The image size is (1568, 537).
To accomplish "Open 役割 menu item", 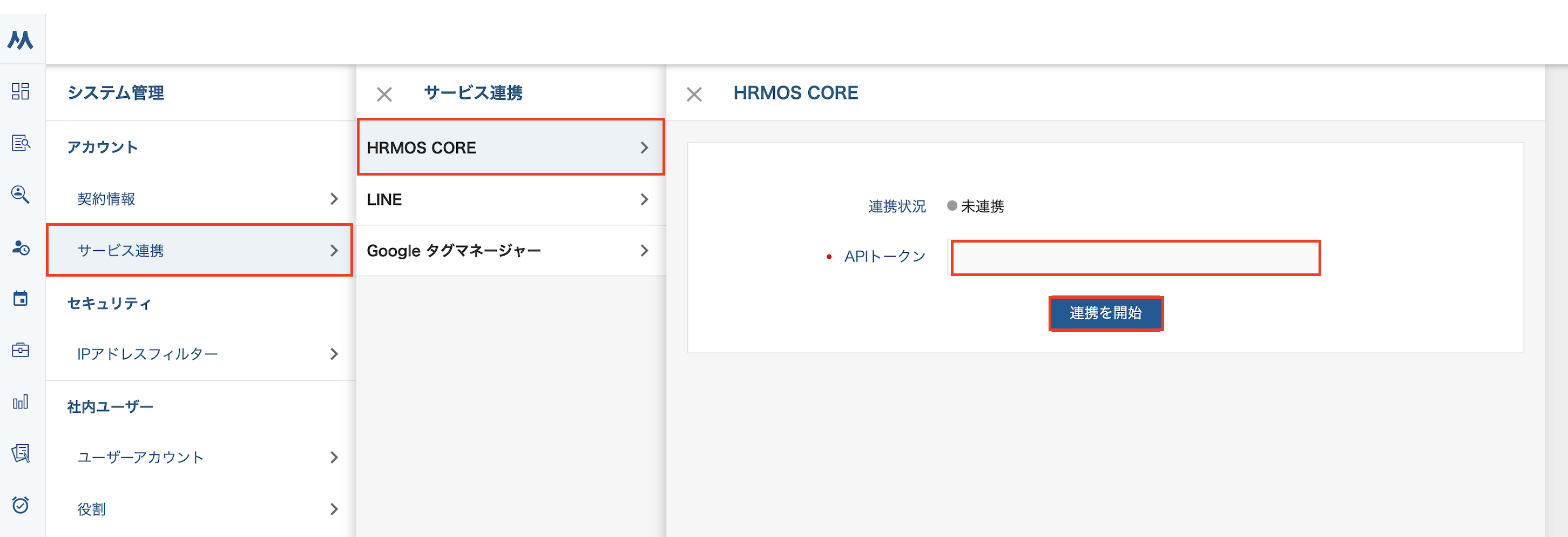I will (x=201, y=509).
